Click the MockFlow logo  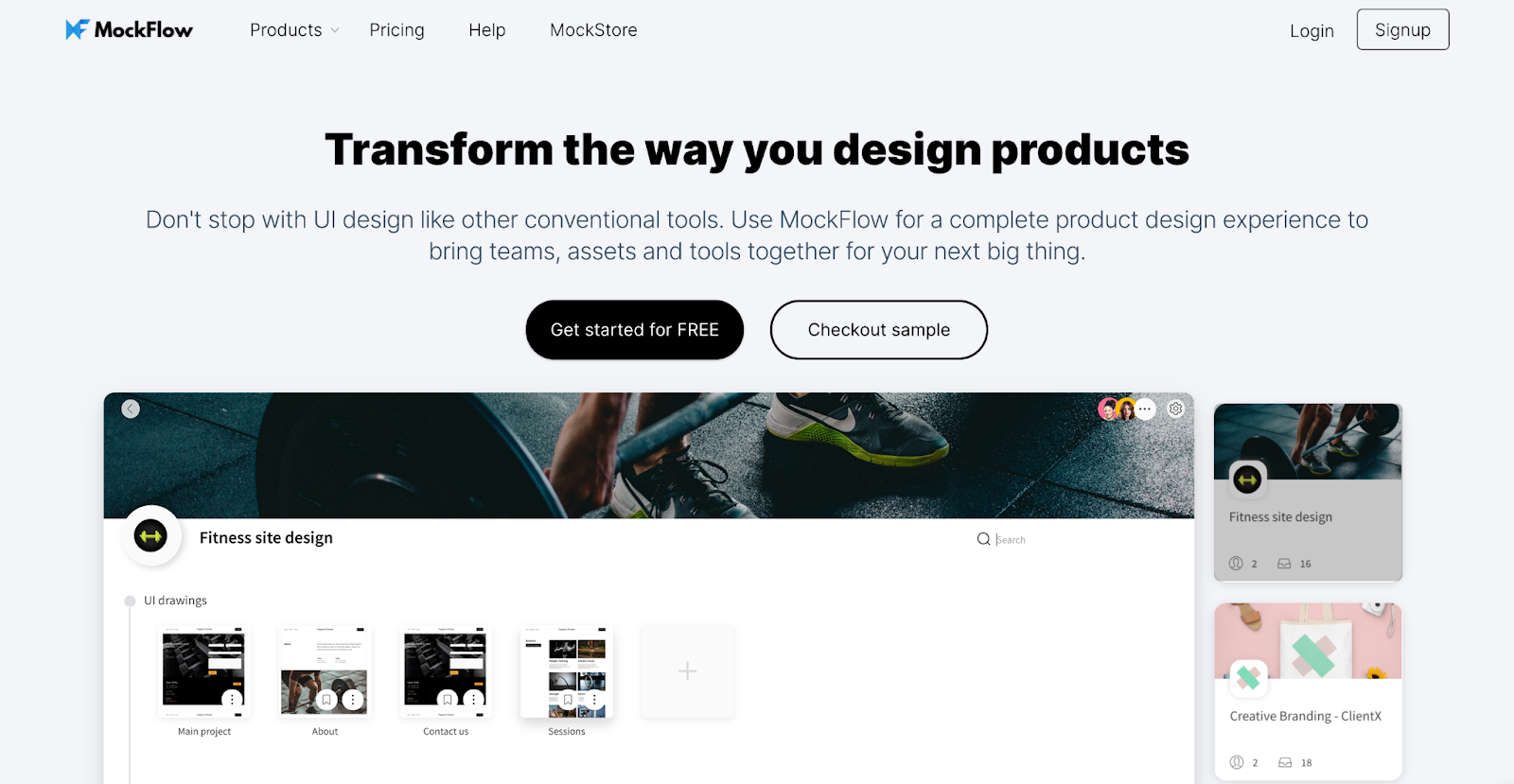[x=129, y=29]
